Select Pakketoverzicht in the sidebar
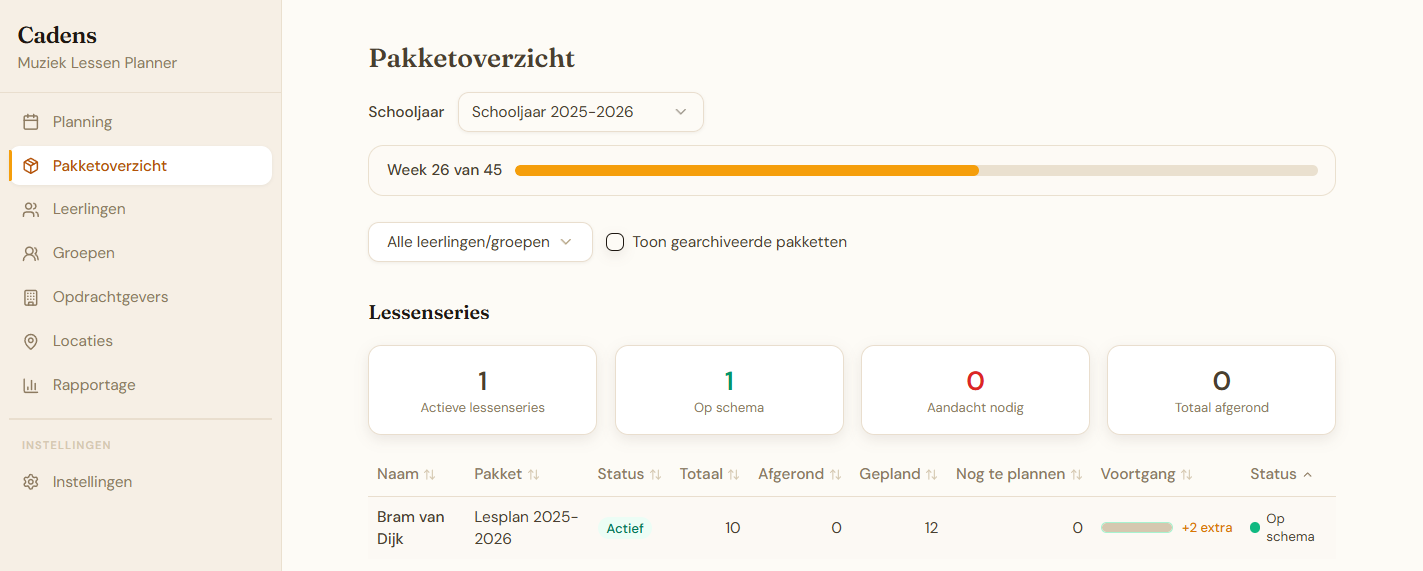The width and height of the screenshot is (1423, 571). (140, 166)
